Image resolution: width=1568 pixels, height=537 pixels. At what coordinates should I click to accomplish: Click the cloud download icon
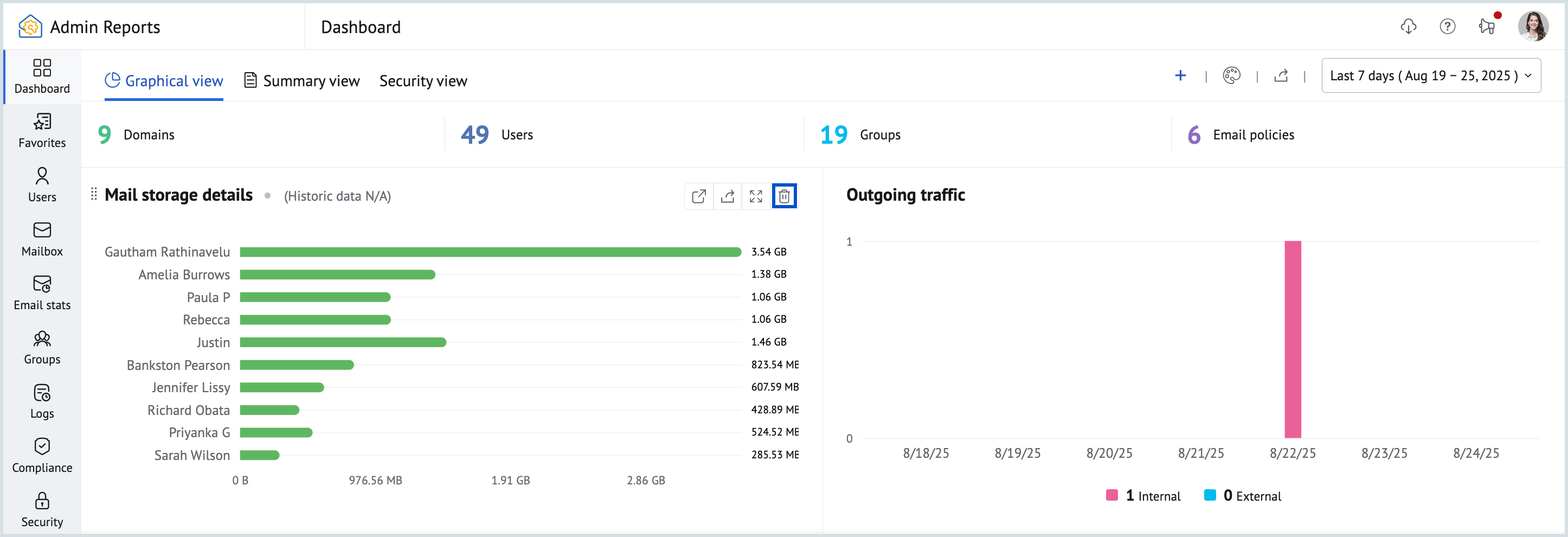(x=1408, y=27)
